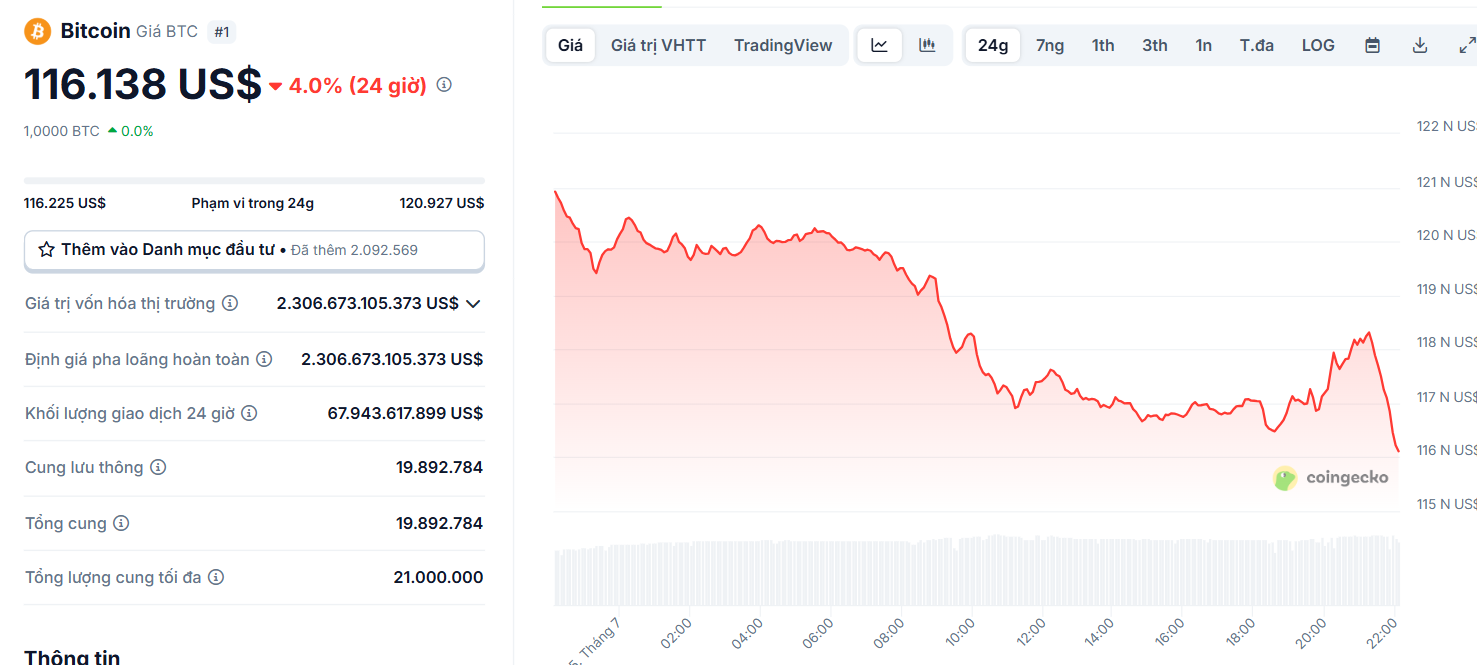Screen dimensions: 1477x665
Task: Click the 24h price range bar
Action: pyautogui.click(x=254, y=181)
